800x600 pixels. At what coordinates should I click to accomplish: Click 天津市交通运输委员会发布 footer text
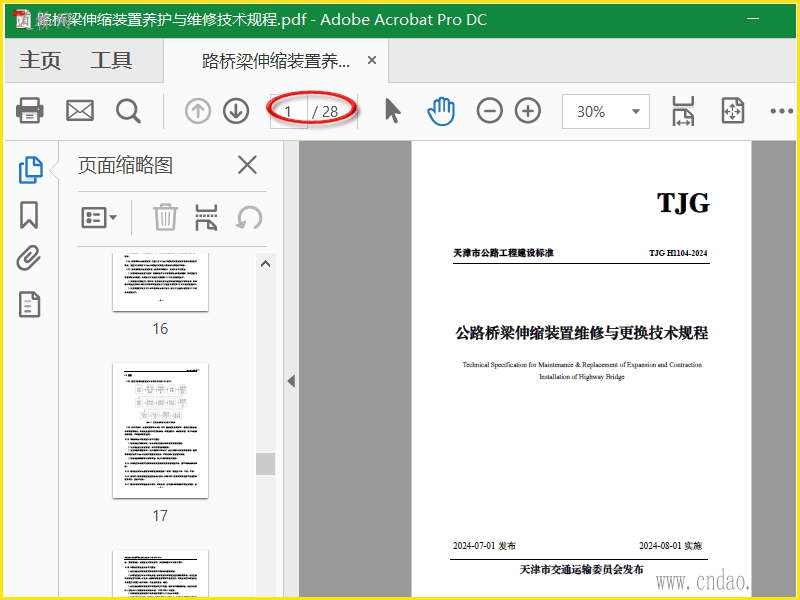tap(581, 569)
